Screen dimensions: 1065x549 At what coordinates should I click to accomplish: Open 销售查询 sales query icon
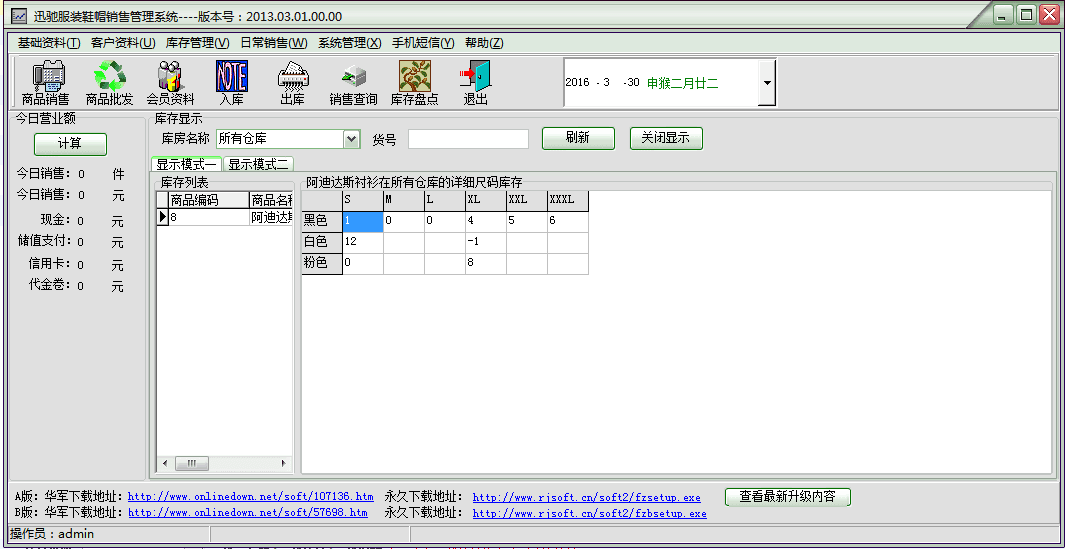pyautogui.click(x=354, y=82)
